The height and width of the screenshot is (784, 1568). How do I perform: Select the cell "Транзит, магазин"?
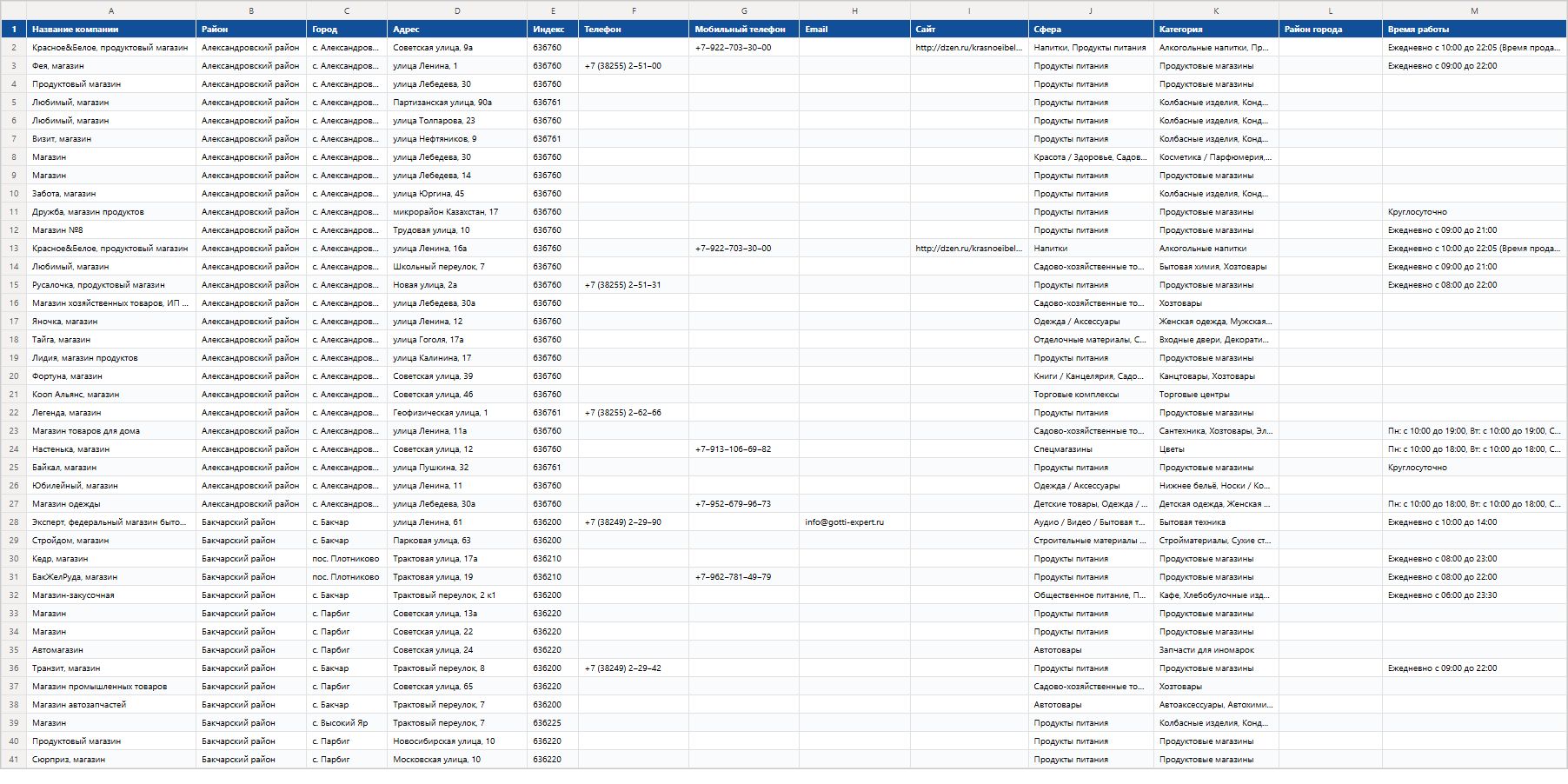111,668
